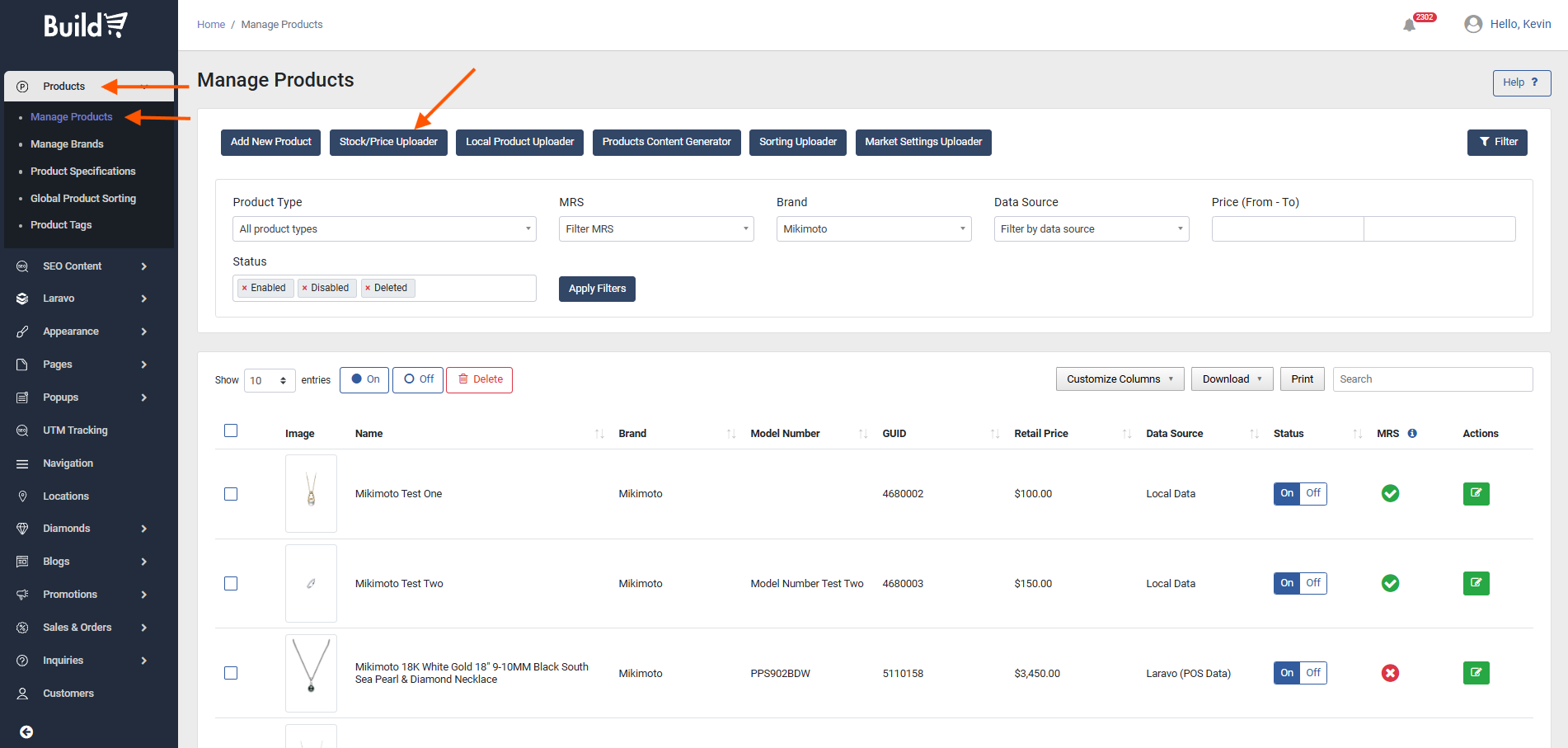Click the Navigation hamburger icon
This screenshot has height=748, width=1568.
pos(22,463)
